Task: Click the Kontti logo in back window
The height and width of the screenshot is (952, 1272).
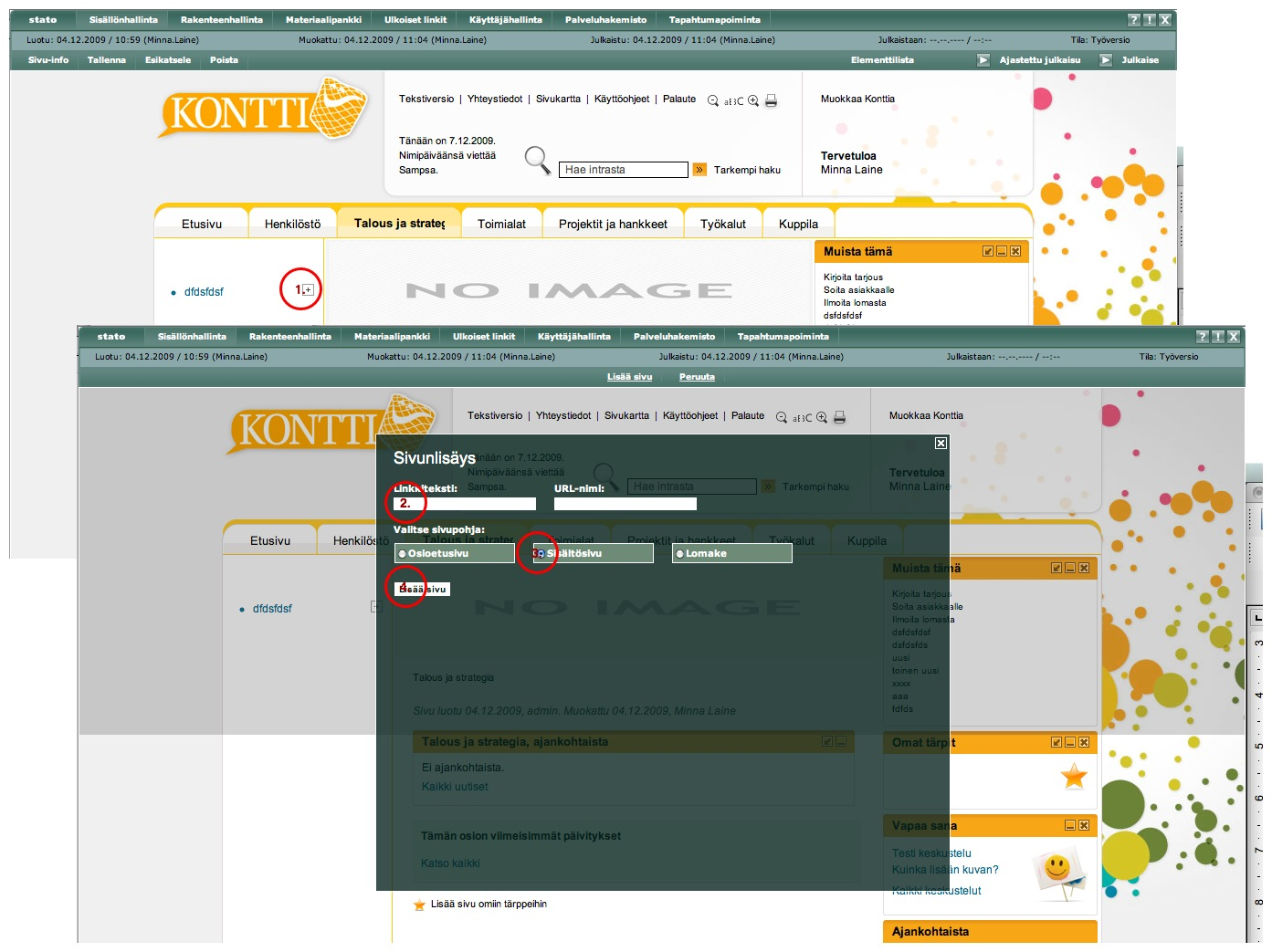Action: pyautogui.click(x=264, y=110)
